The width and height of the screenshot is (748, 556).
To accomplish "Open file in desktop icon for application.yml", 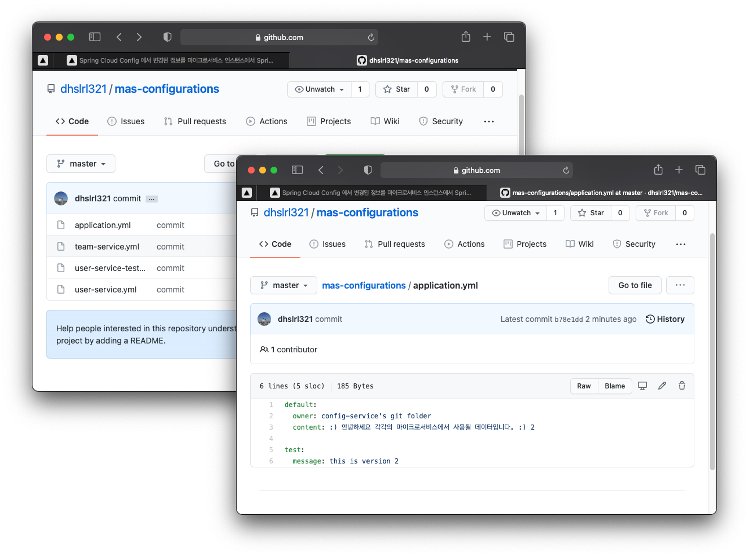I will [643, 386].
